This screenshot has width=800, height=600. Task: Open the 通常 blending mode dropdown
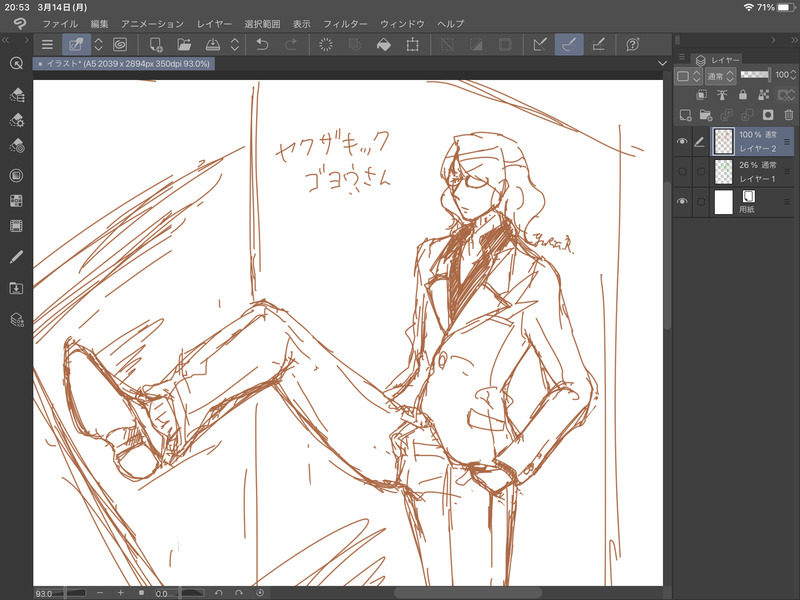click(x=720, y=76)
